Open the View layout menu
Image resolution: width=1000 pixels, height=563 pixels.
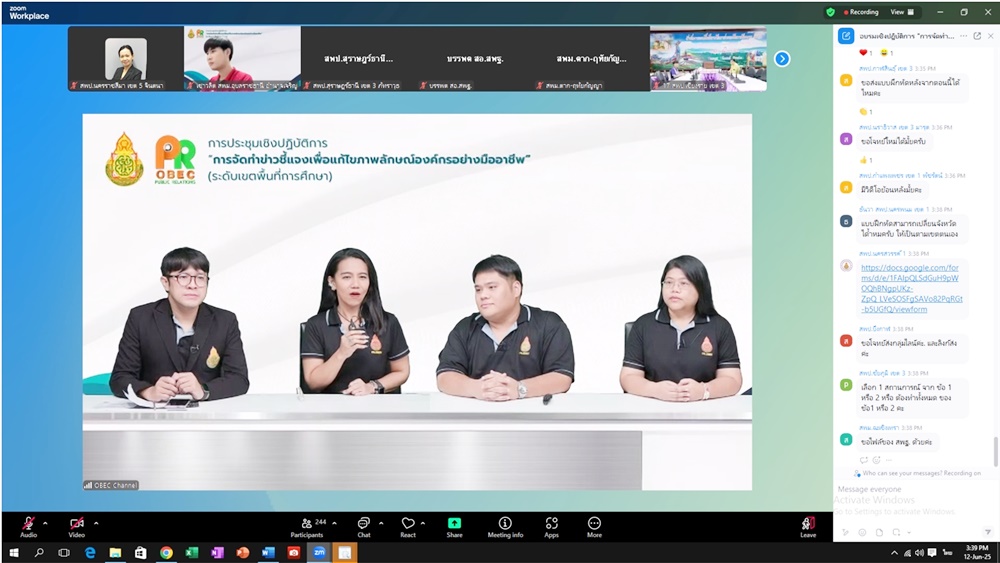click(x=902, y=11)
